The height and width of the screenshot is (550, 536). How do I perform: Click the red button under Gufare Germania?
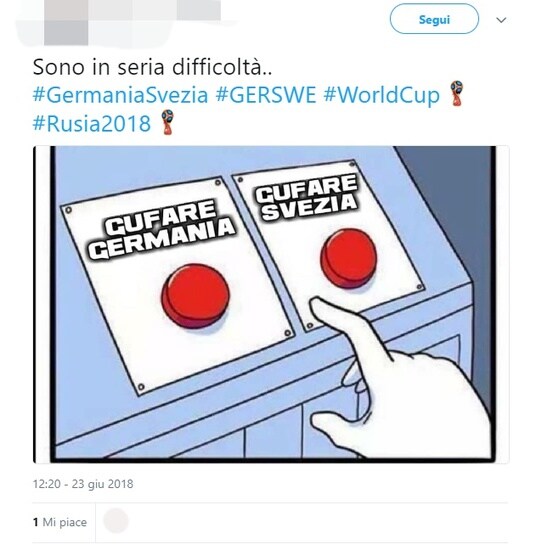[x=195, y=296]
